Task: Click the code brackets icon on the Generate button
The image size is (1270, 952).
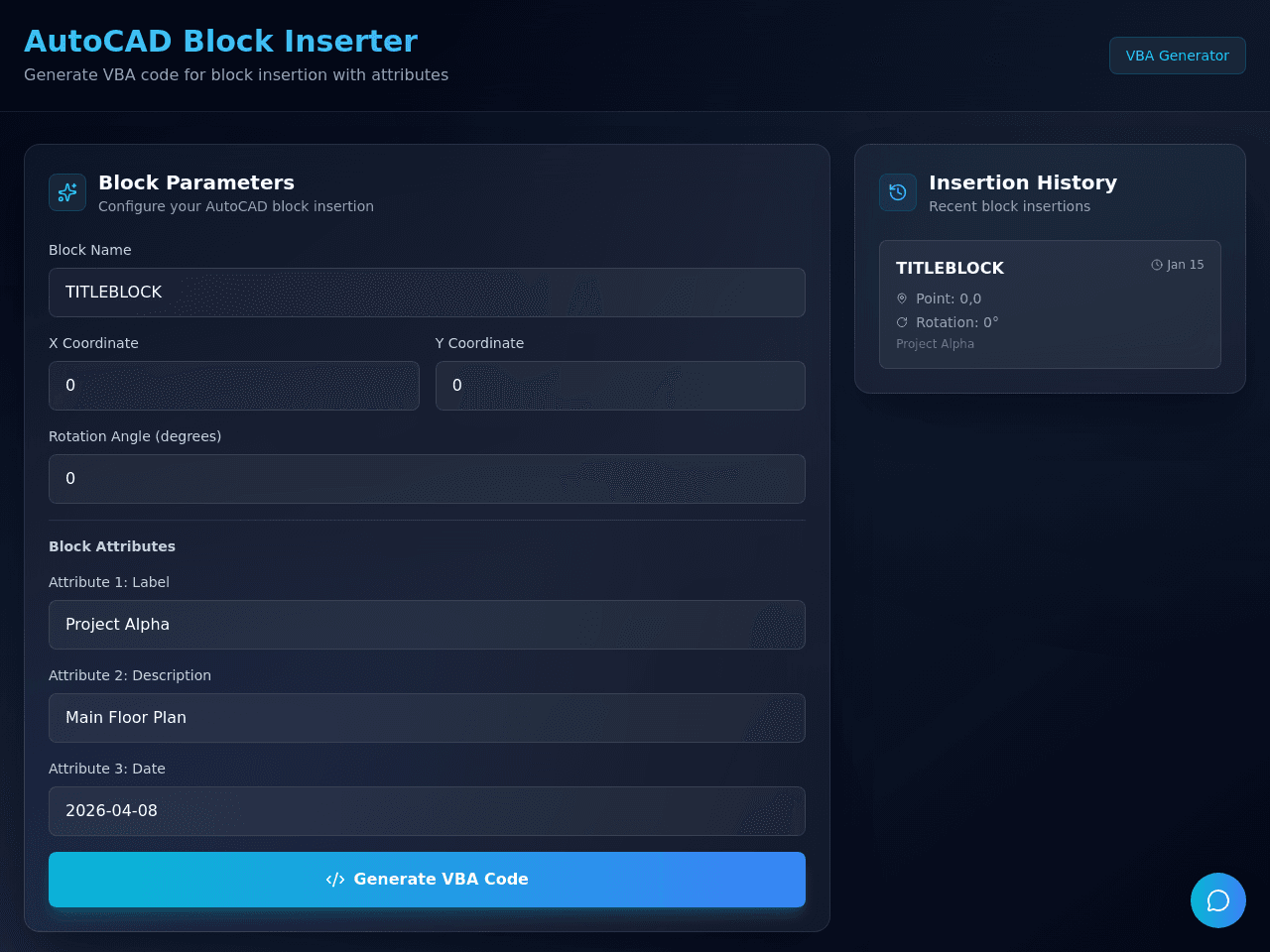Action: 335,880
